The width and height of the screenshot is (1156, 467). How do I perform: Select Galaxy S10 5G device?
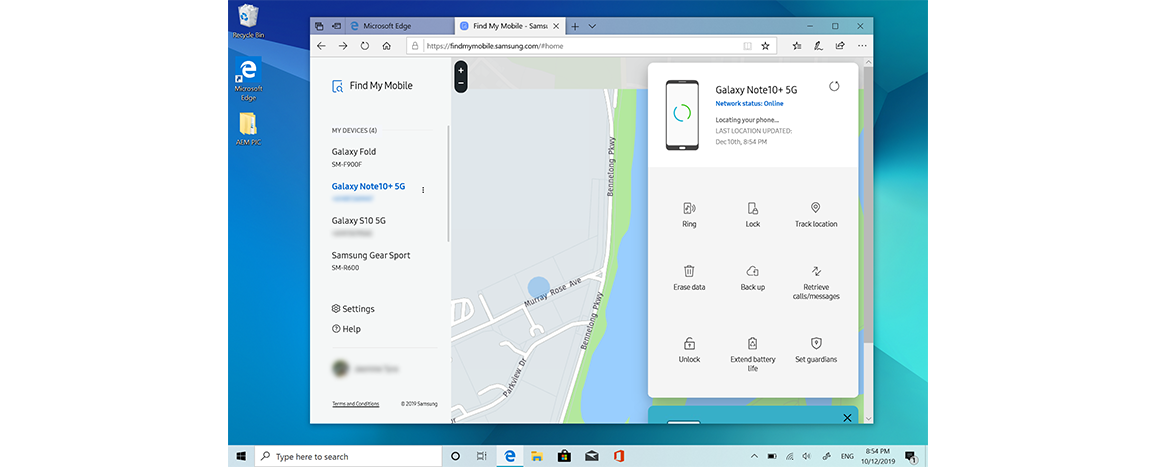359,226
